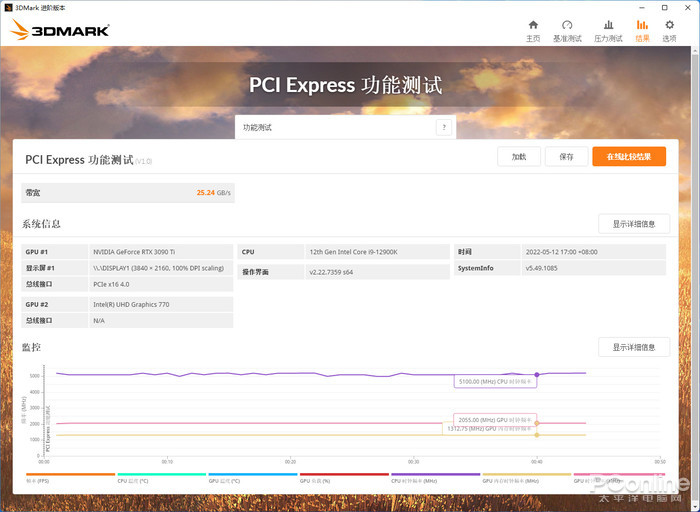The image size is (700, 512).
Task: Toggle the red GPU 负载 (%) legend series
Action: click(344, 478)
